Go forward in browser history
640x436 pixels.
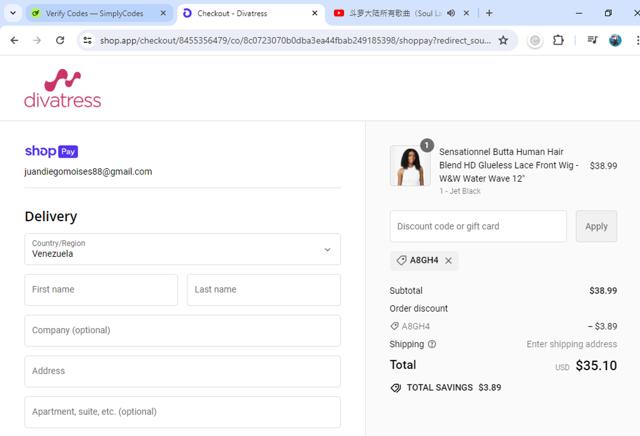point(37,40)
